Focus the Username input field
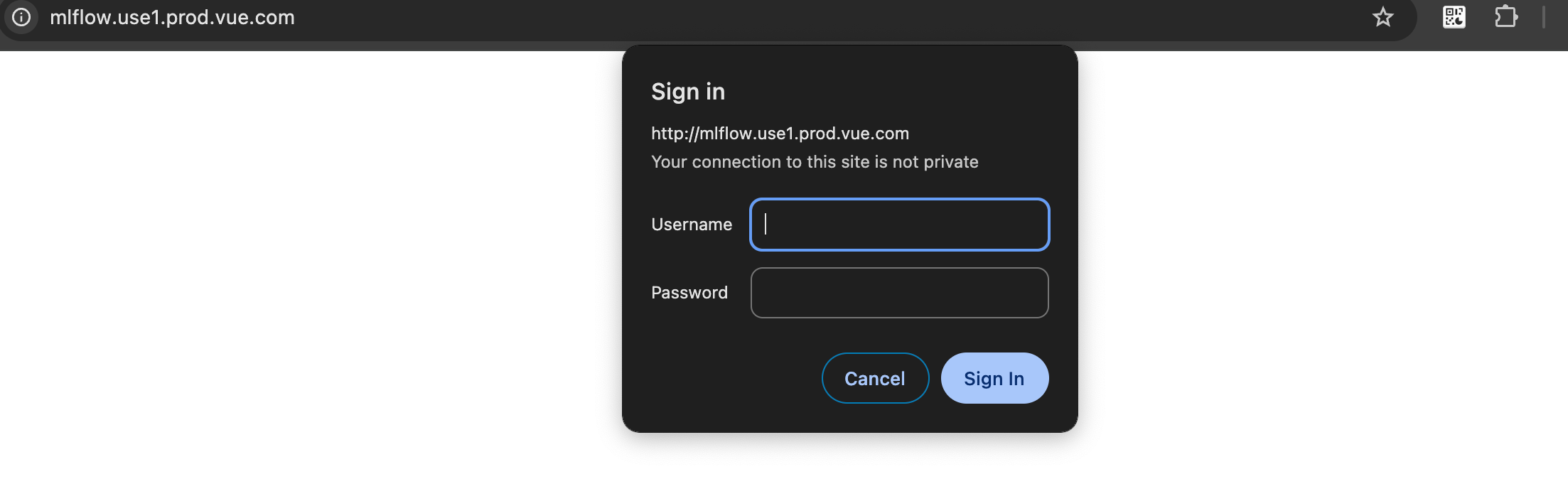1568x479 pixels. 899,225
